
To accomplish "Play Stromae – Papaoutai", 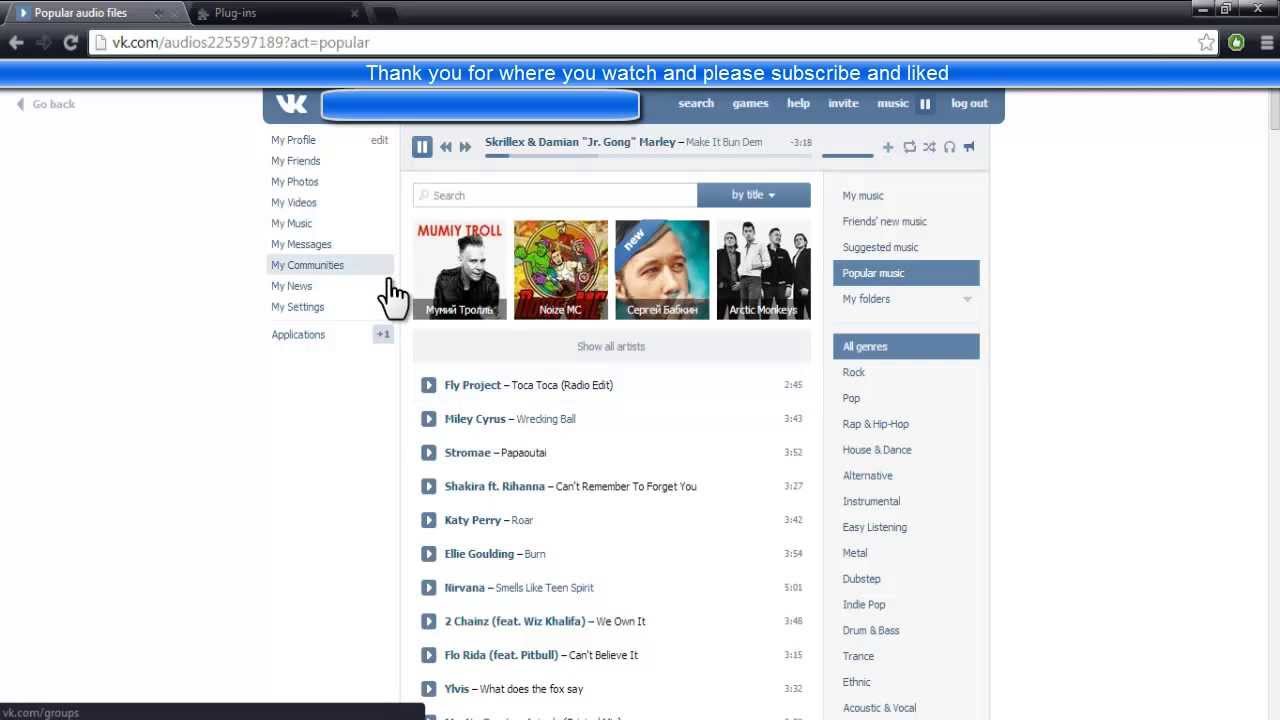I will [x=429, y=453].
